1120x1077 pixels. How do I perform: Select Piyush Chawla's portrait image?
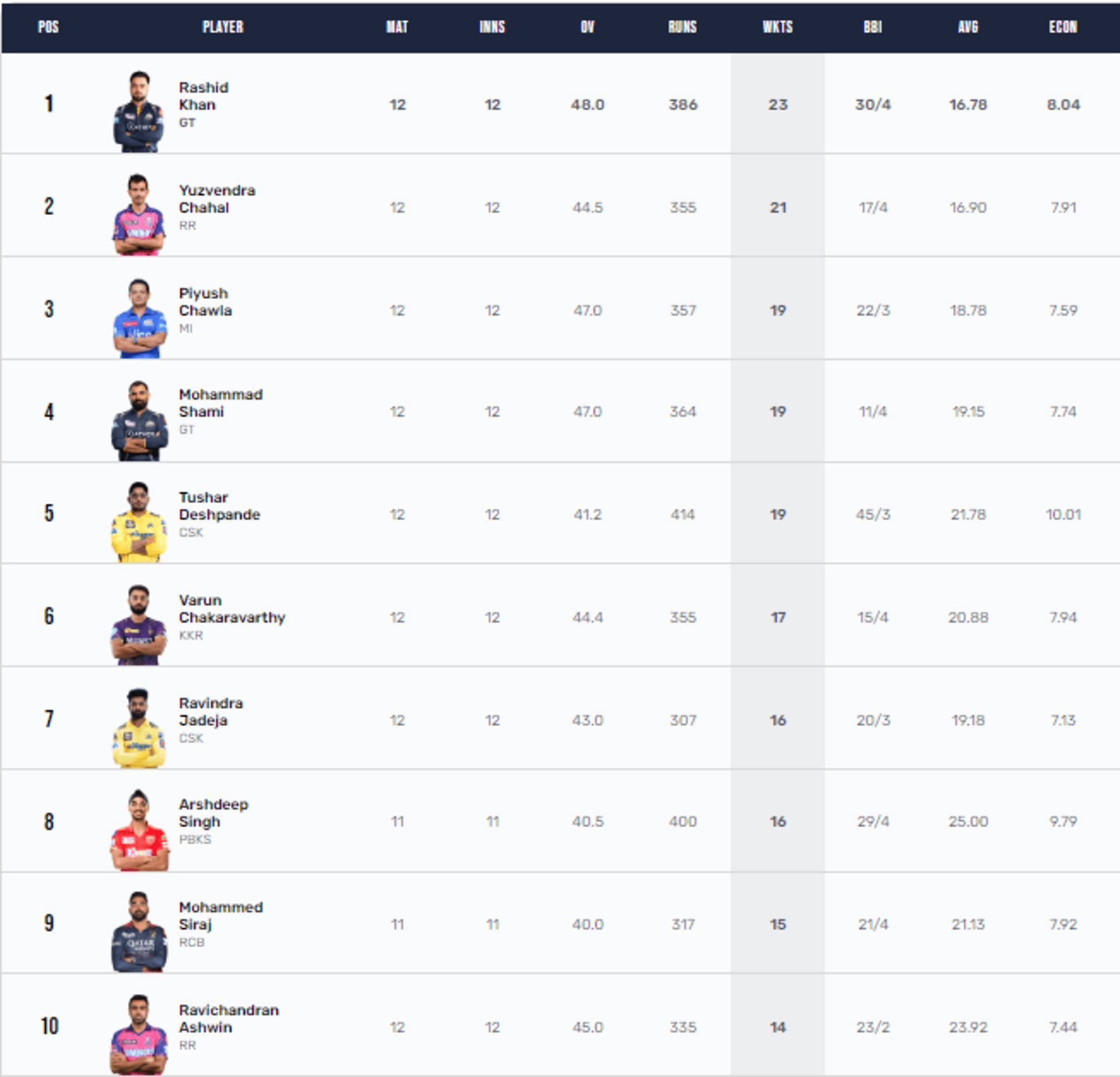click(x=138, y=318)
